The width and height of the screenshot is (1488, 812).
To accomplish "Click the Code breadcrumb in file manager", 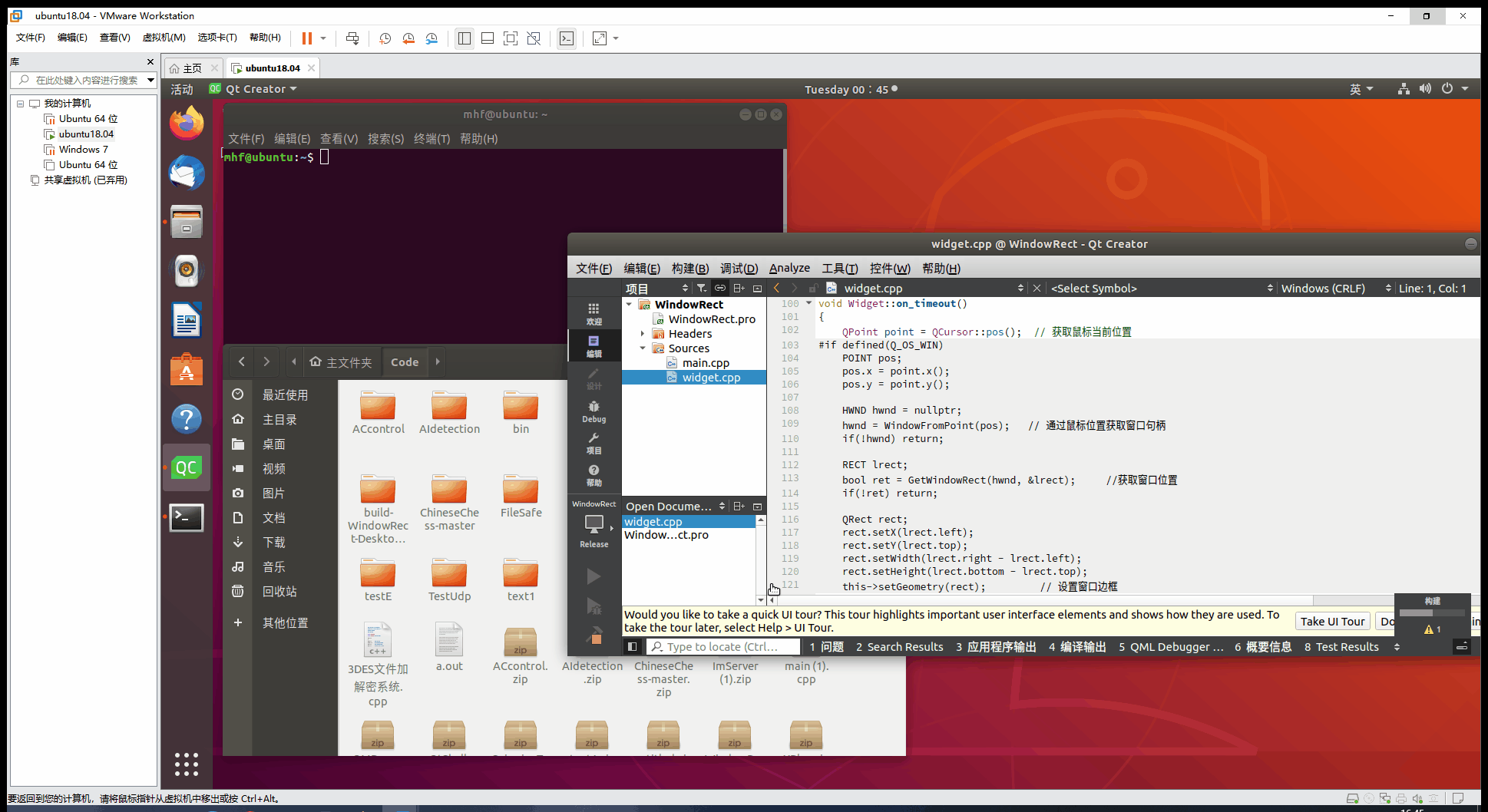I will pyautogui.click(x=405, y=361).
